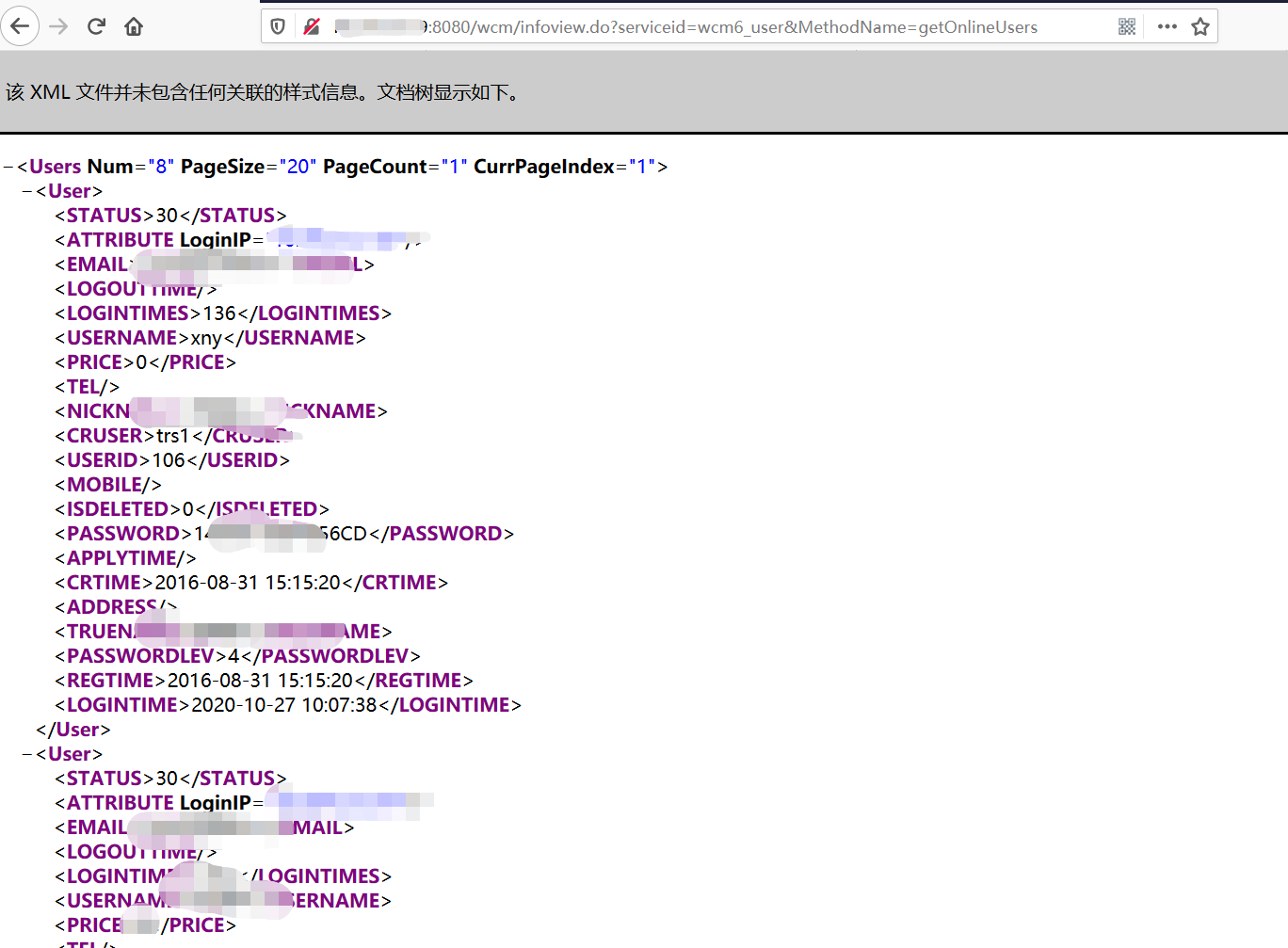Collapse the second User XML node

pyautogui.click(x=27, y=755)
